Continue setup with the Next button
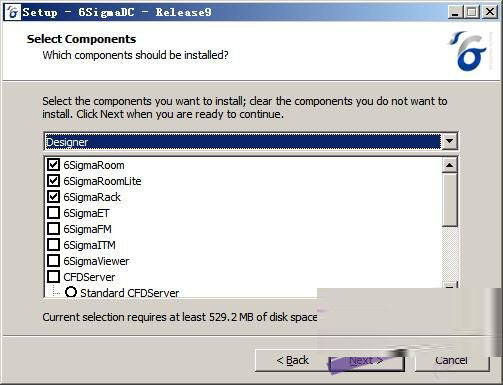Image resolution: width=503 pixels, height=385 pixels. pos(366,360)
